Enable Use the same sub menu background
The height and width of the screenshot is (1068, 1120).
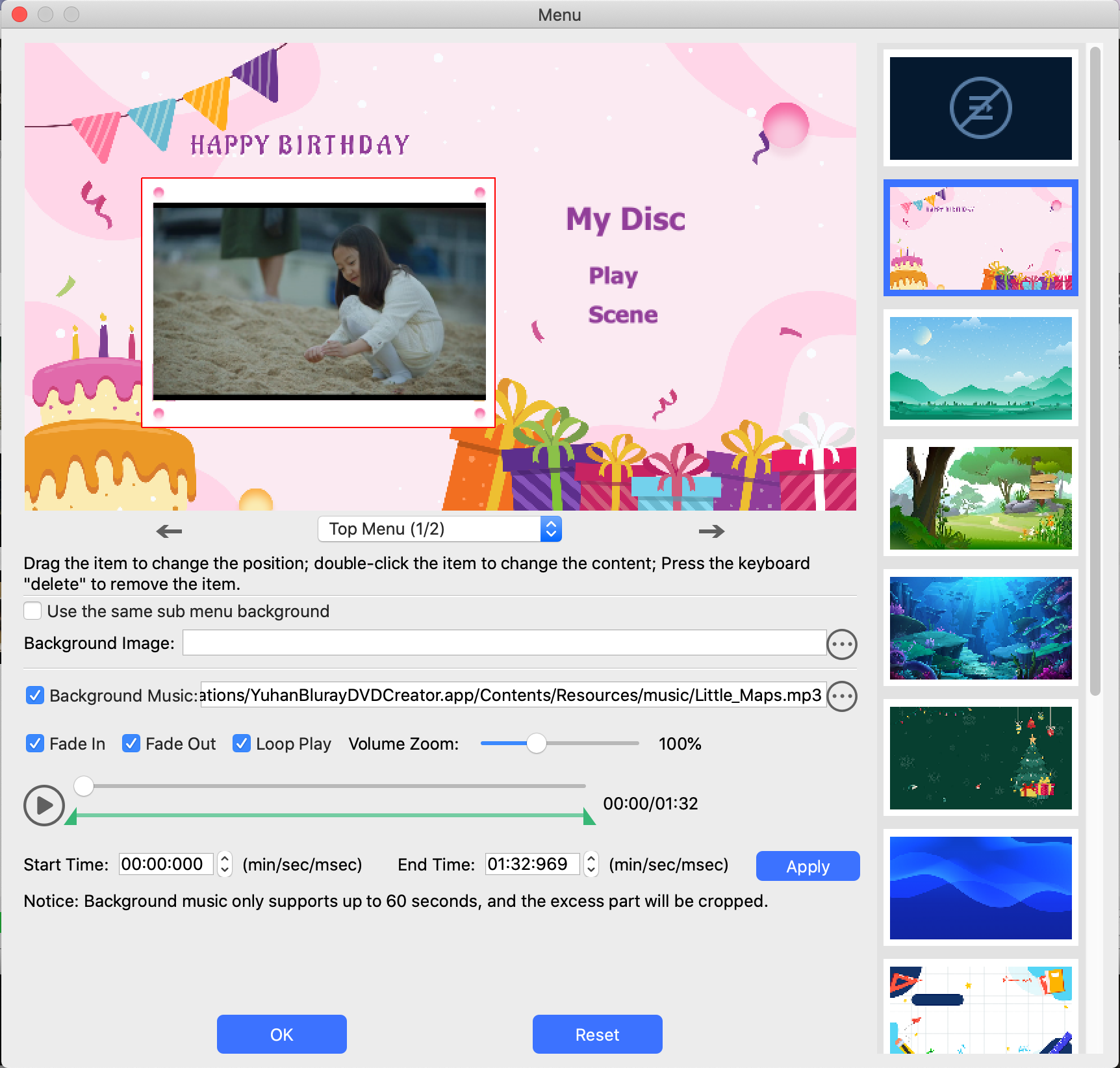33,611
